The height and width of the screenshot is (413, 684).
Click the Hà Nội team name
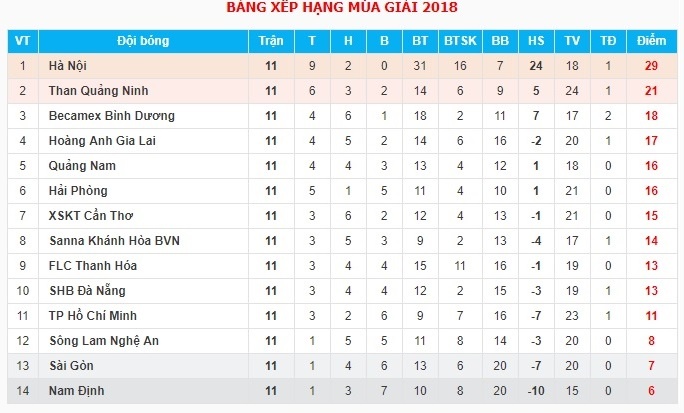tap(68, 66)
